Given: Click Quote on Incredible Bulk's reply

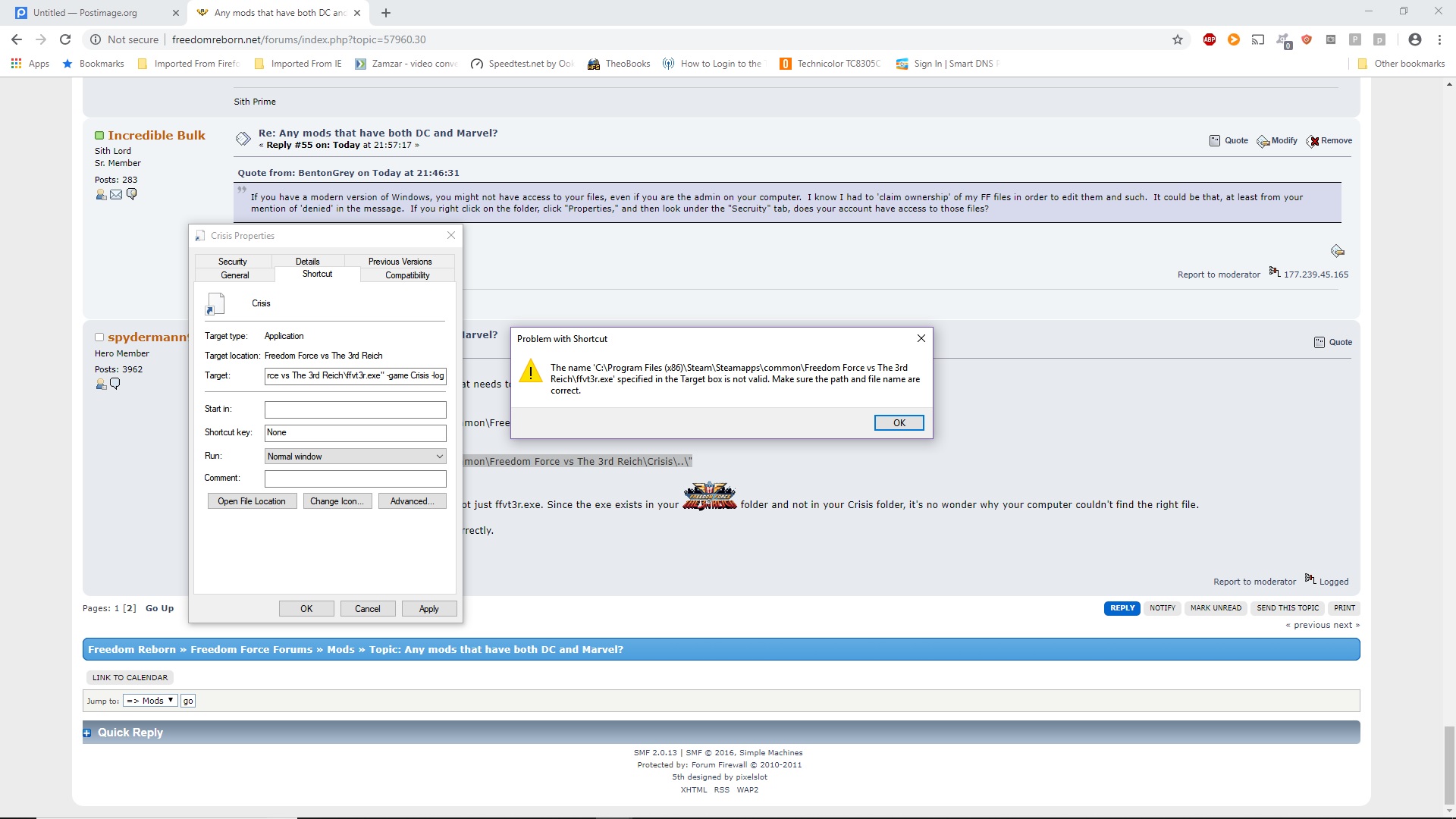Looking at the screenshot, I should [1229, 141].
